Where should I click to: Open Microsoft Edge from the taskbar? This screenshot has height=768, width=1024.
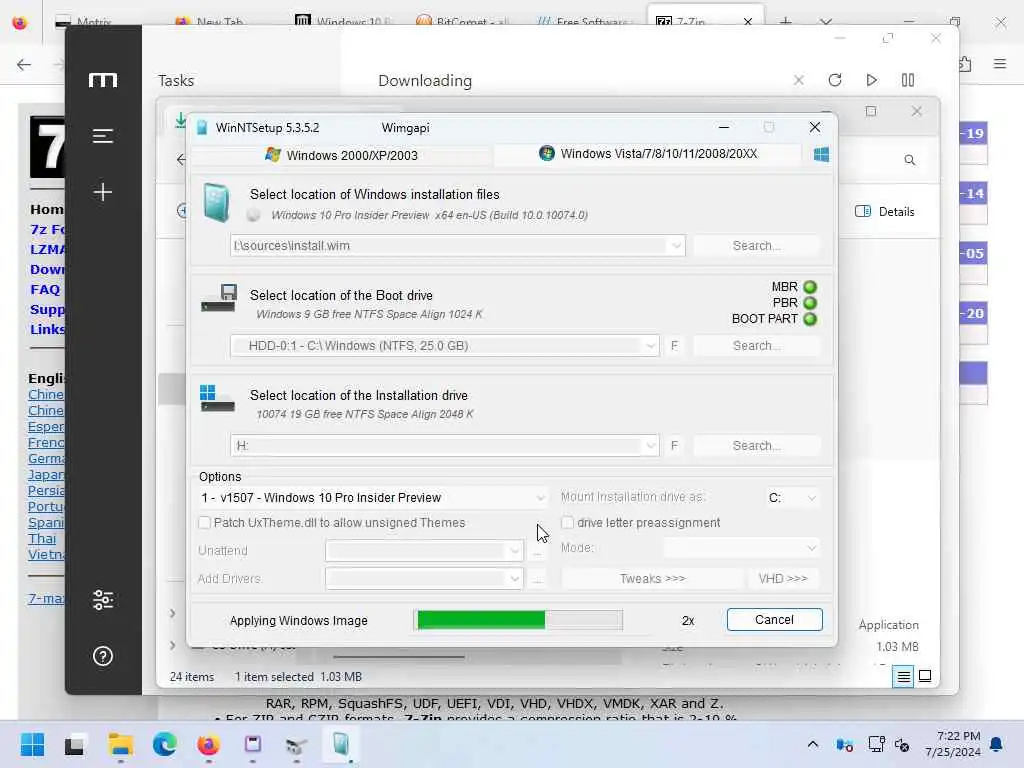(165, 744)
